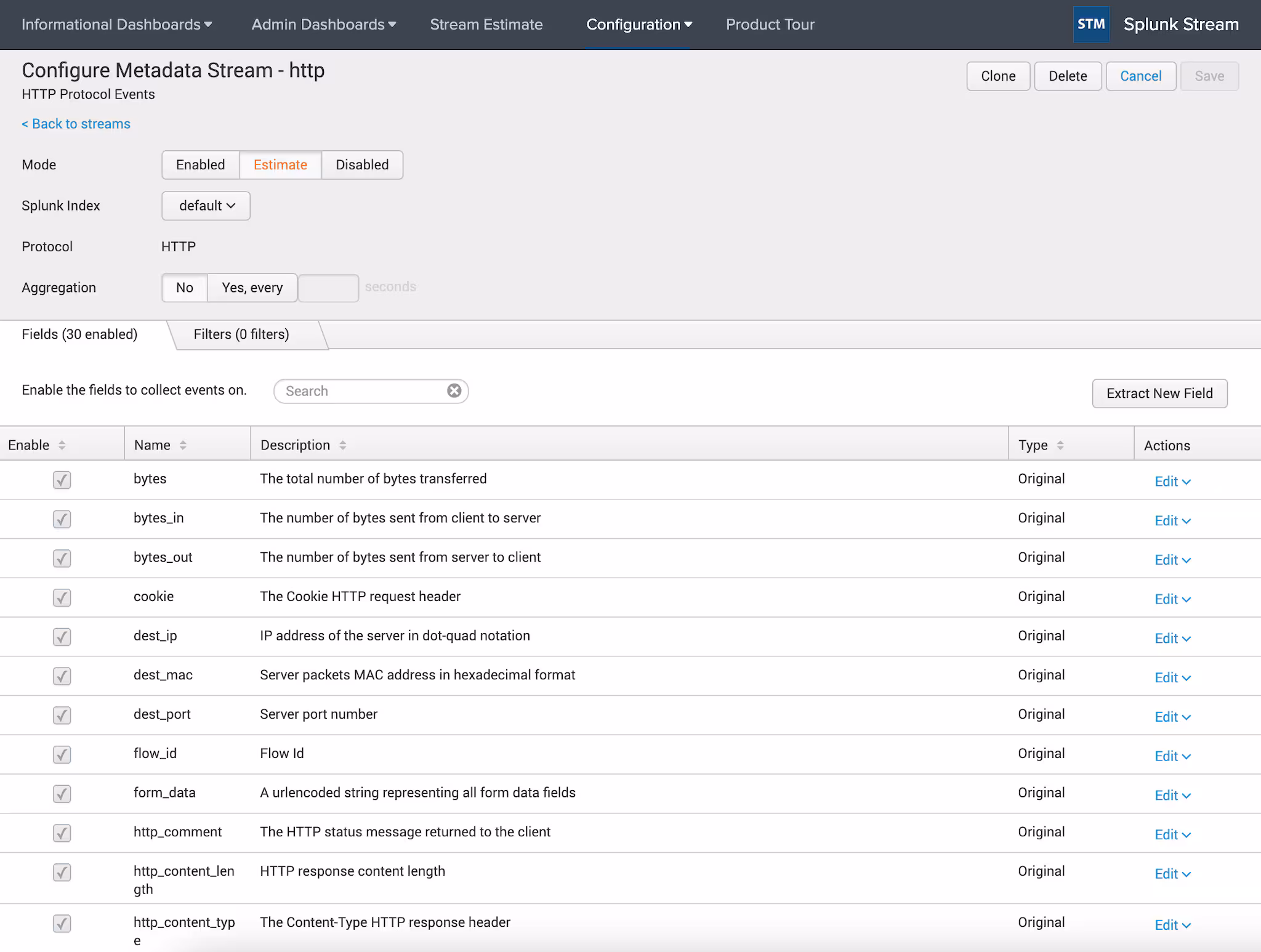Click the aggregation seconds input box
The height and width of the screenshot is (952, 1261).
(x=328, y=288)
